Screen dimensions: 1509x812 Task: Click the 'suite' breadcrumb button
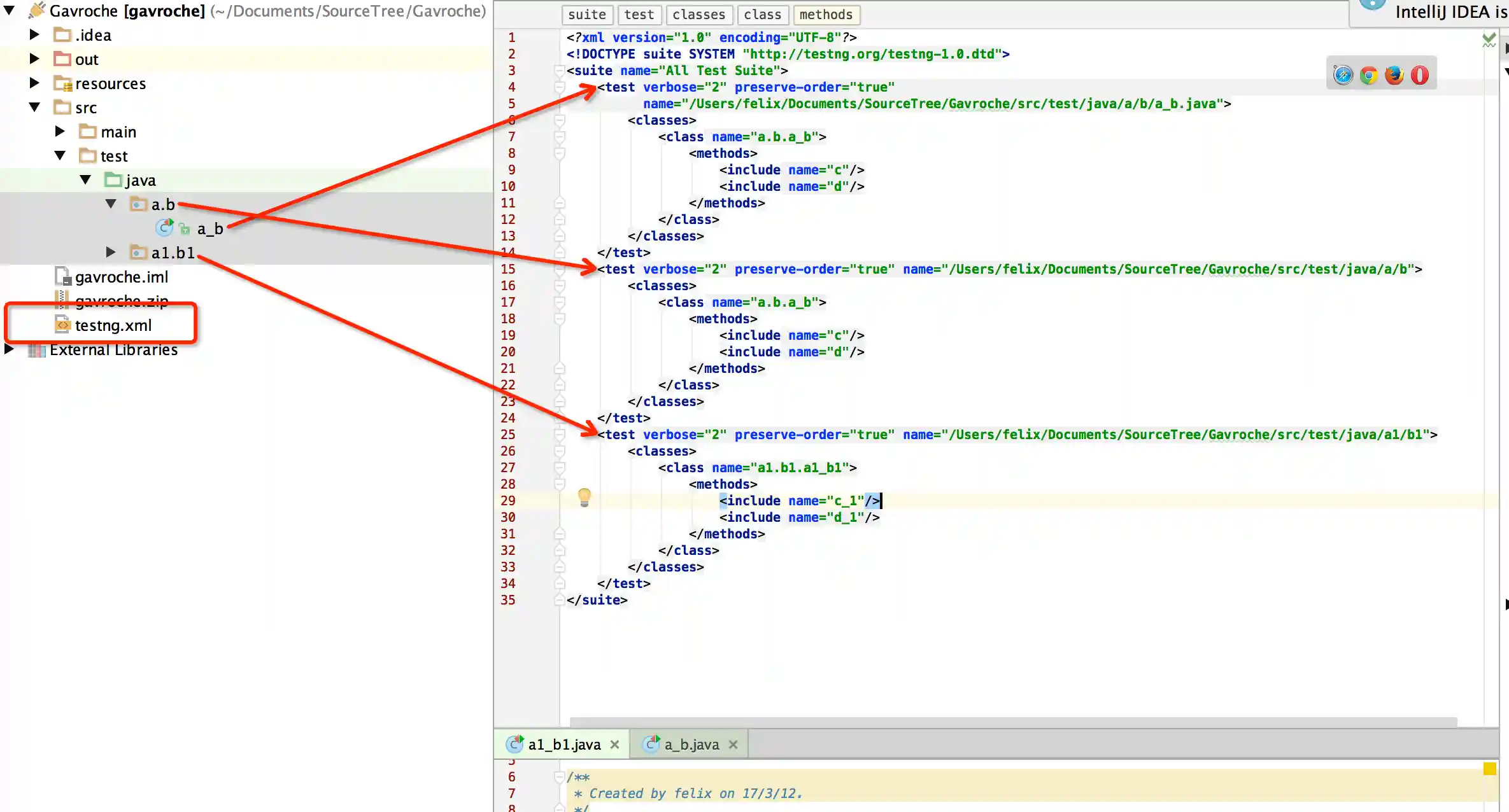pos(586,14)
